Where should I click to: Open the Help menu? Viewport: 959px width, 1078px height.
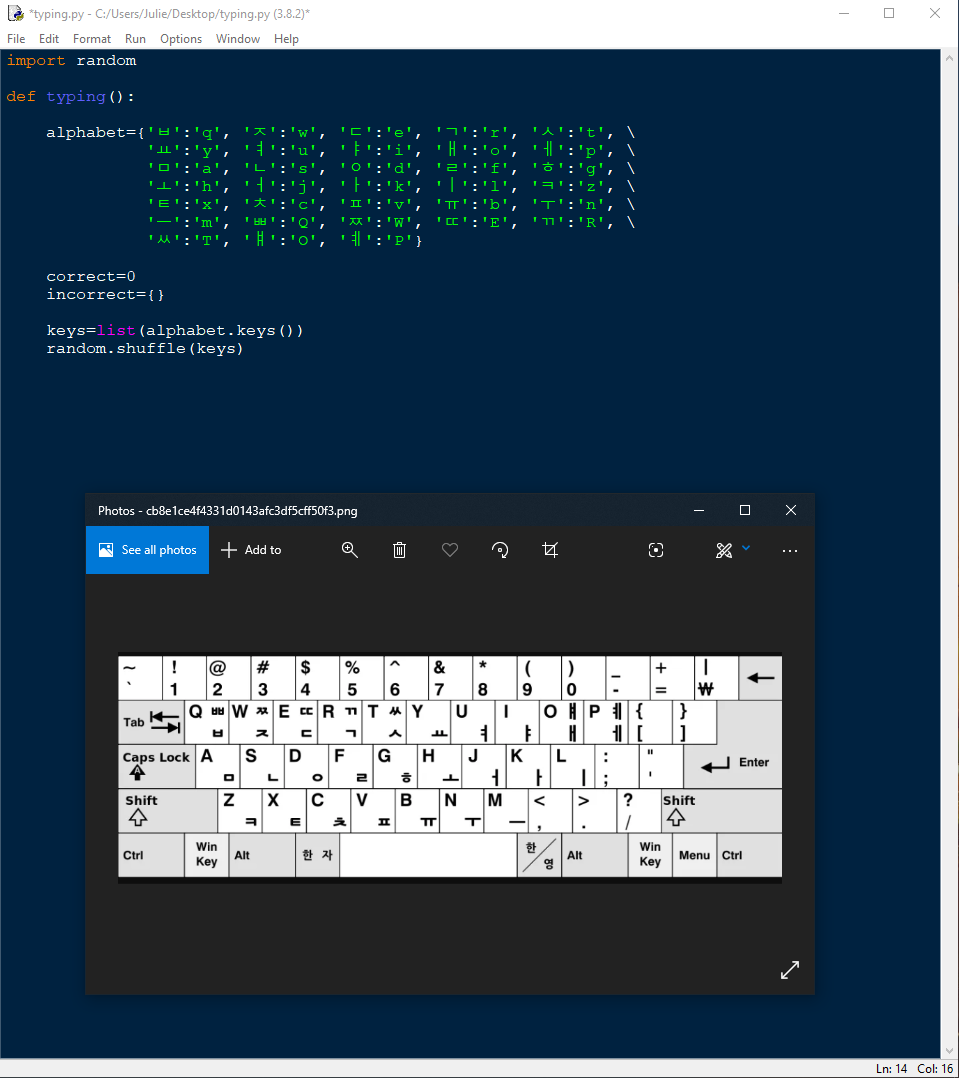(x=286, y=39)
